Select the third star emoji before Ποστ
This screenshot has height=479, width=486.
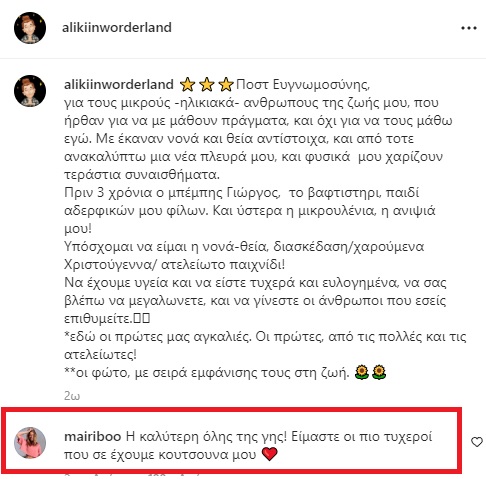click(x=226, y=85)
